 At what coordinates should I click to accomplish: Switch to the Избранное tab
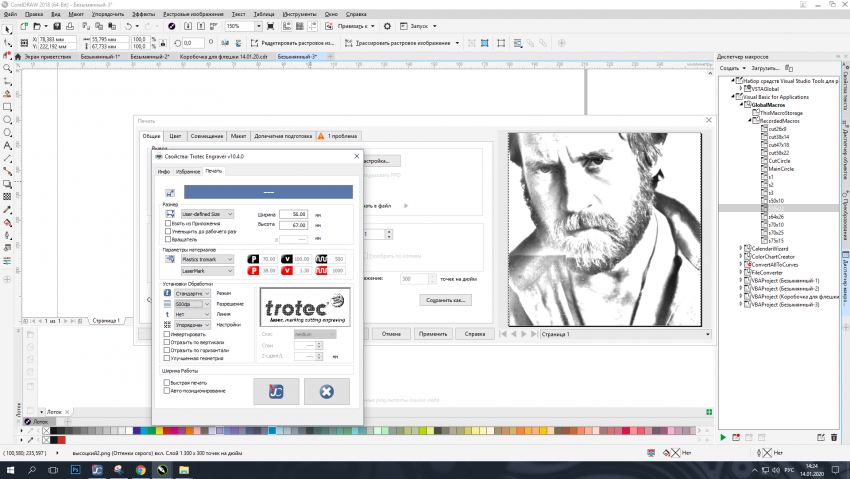[x=188, y=171]
